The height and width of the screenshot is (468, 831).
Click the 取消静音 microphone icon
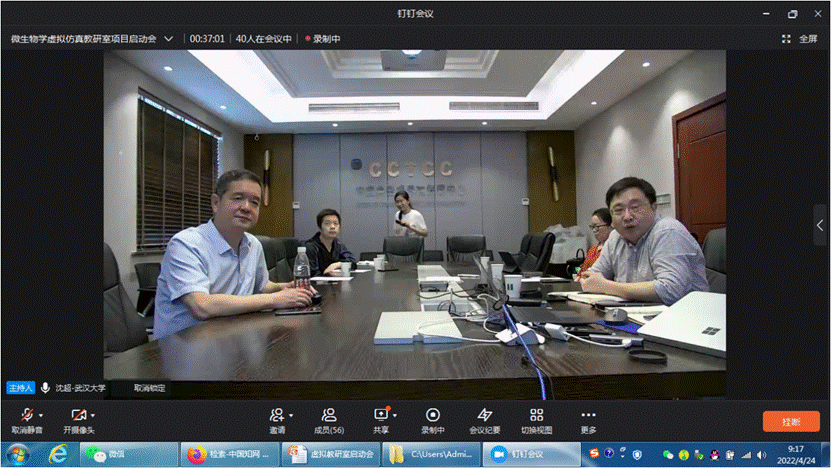[x=25, y=415]
